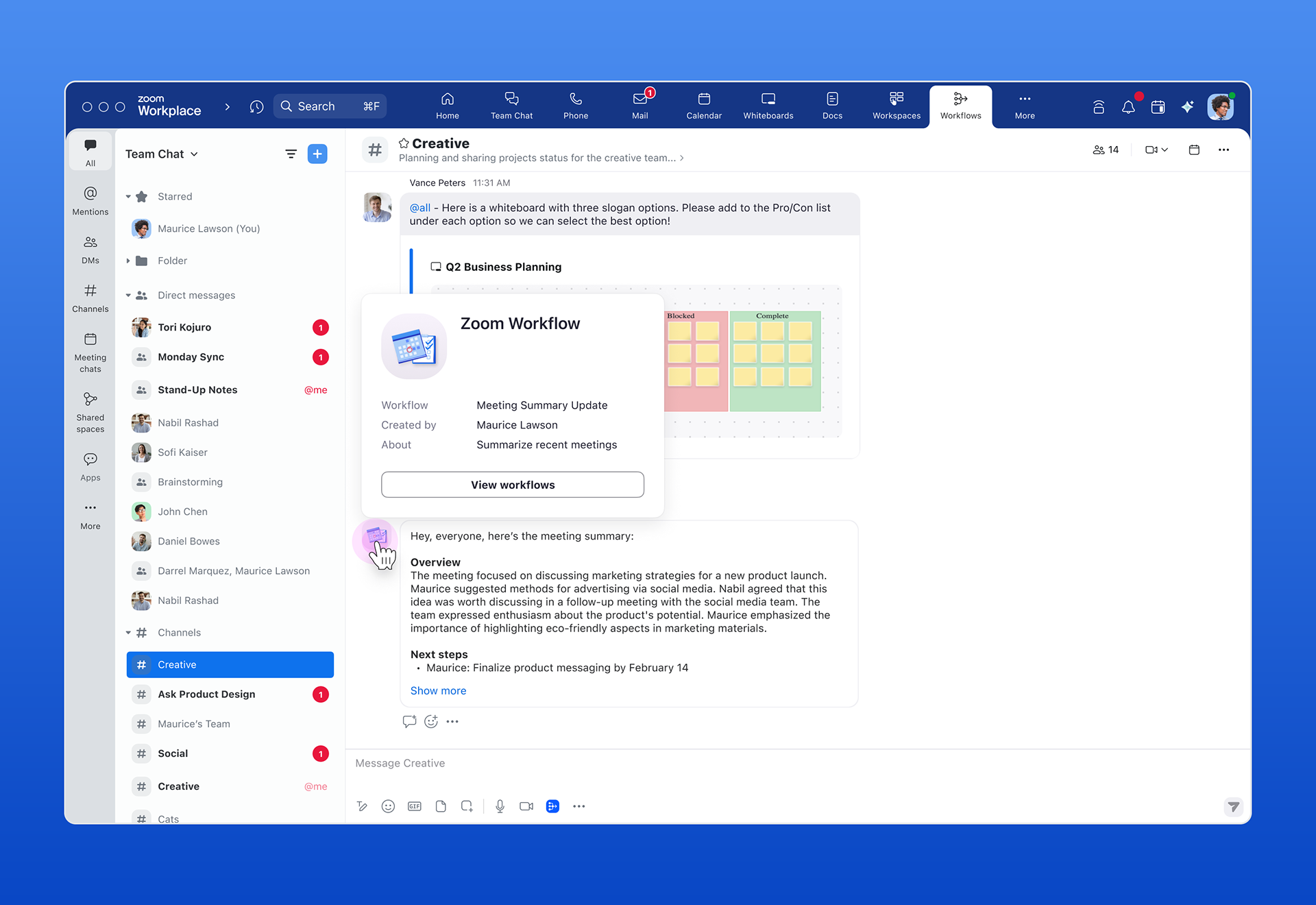The height and width of the screenshot is (905, 1316).
Task: Click Show more link
Action: point(438,691)
